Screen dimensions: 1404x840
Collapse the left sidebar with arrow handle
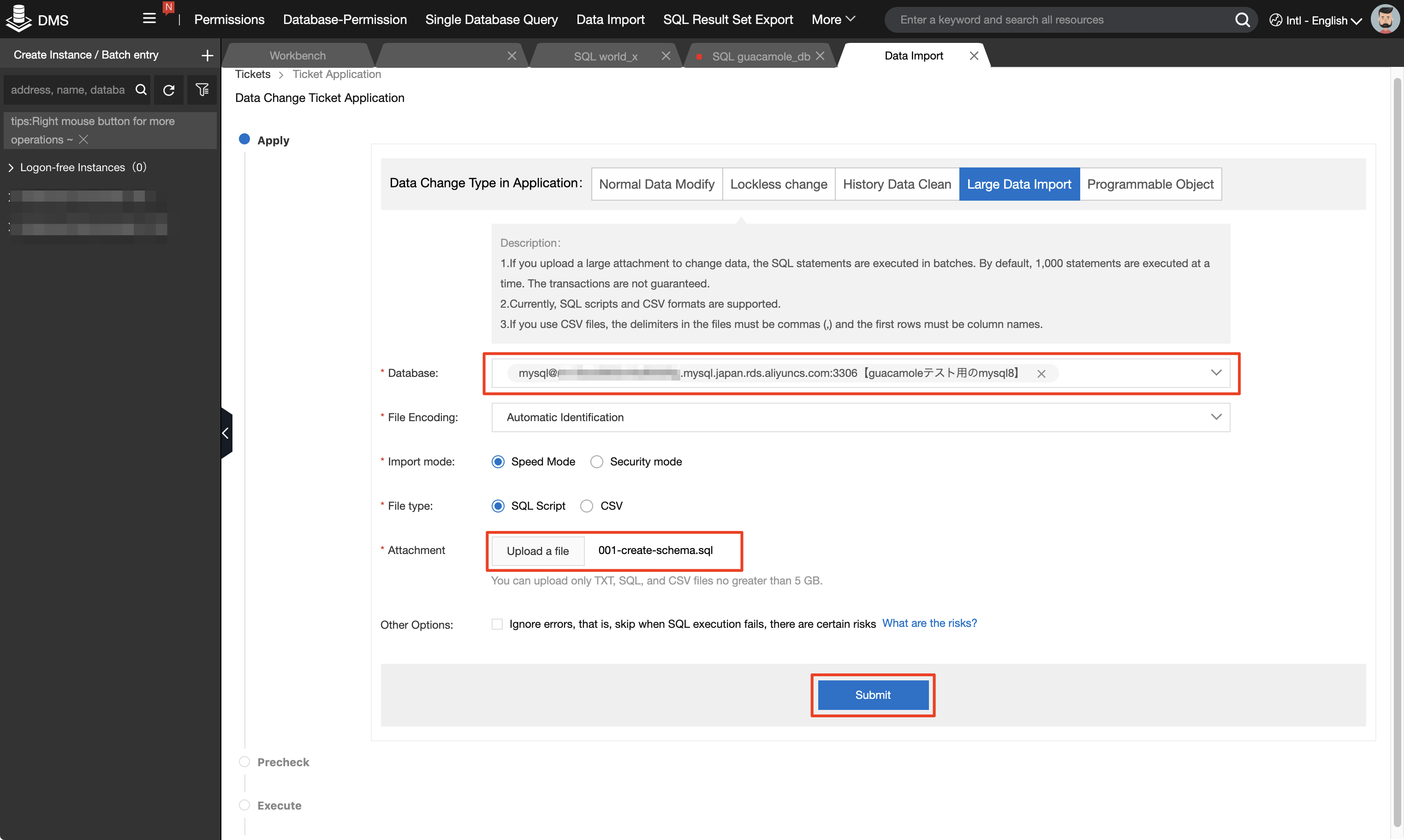226,433
